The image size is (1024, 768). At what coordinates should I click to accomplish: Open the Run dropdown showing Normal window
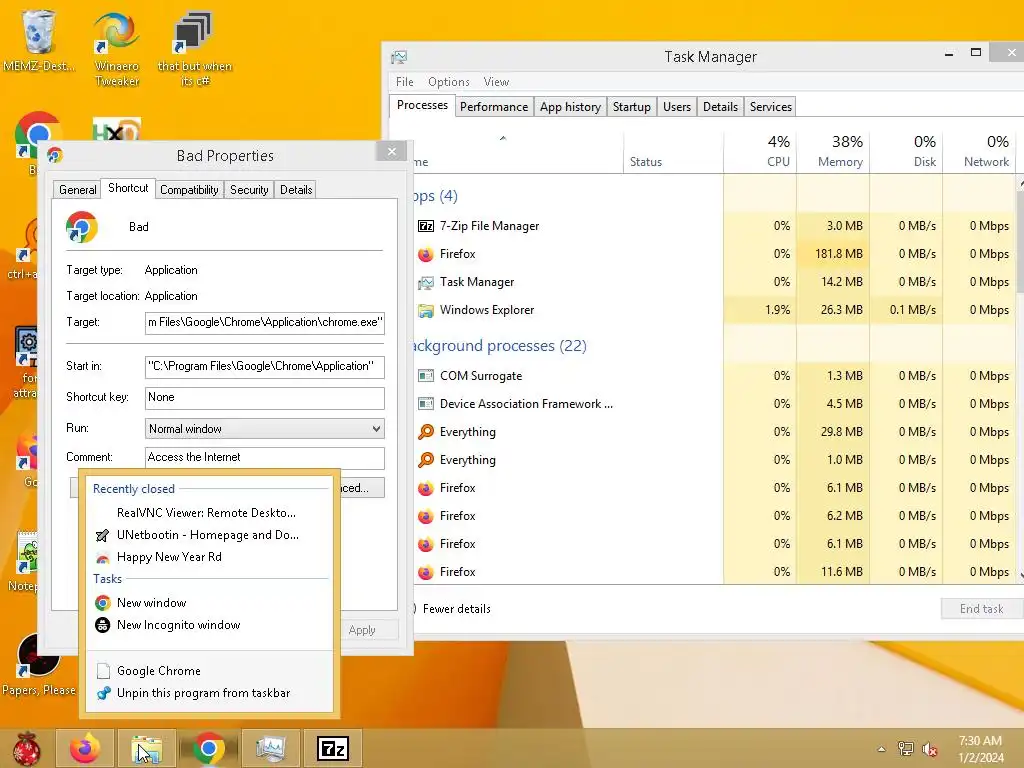[264, 429]
